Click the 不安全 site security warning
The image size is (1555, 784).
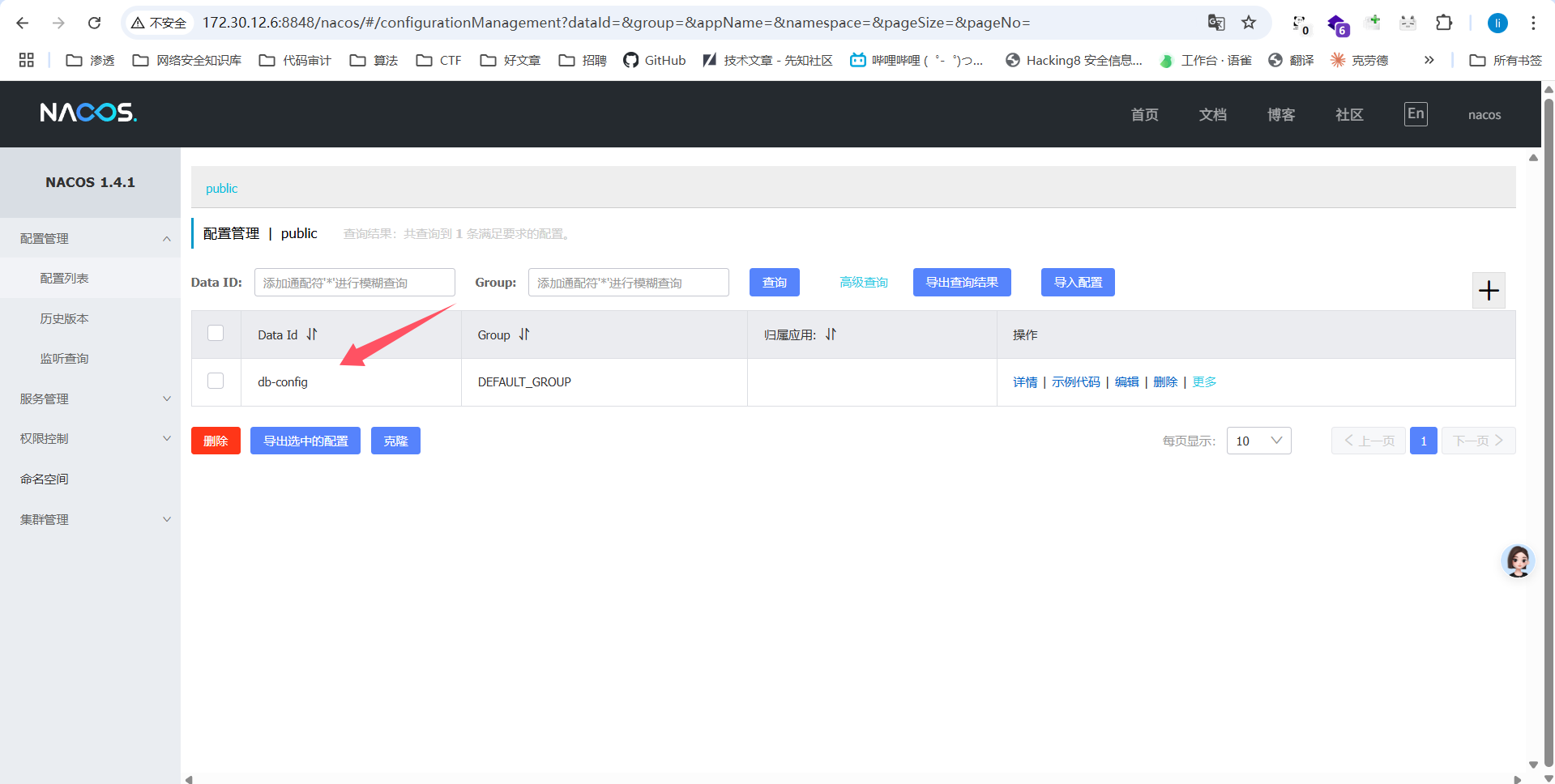[159, 23]
